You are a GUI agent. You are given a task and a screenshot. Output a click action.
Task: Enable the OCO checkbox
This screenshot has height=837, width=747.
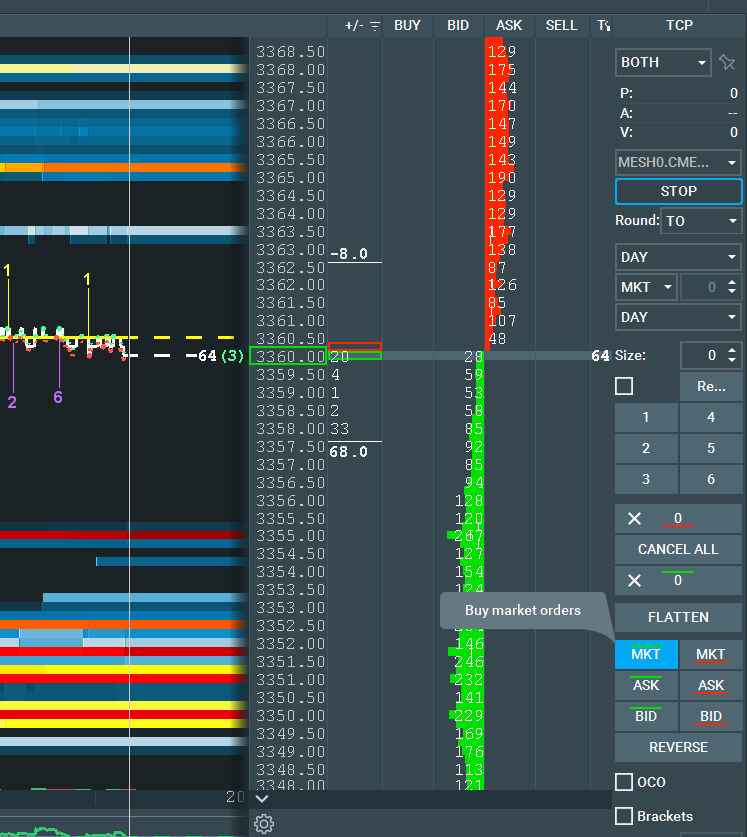tap(624, 782)
